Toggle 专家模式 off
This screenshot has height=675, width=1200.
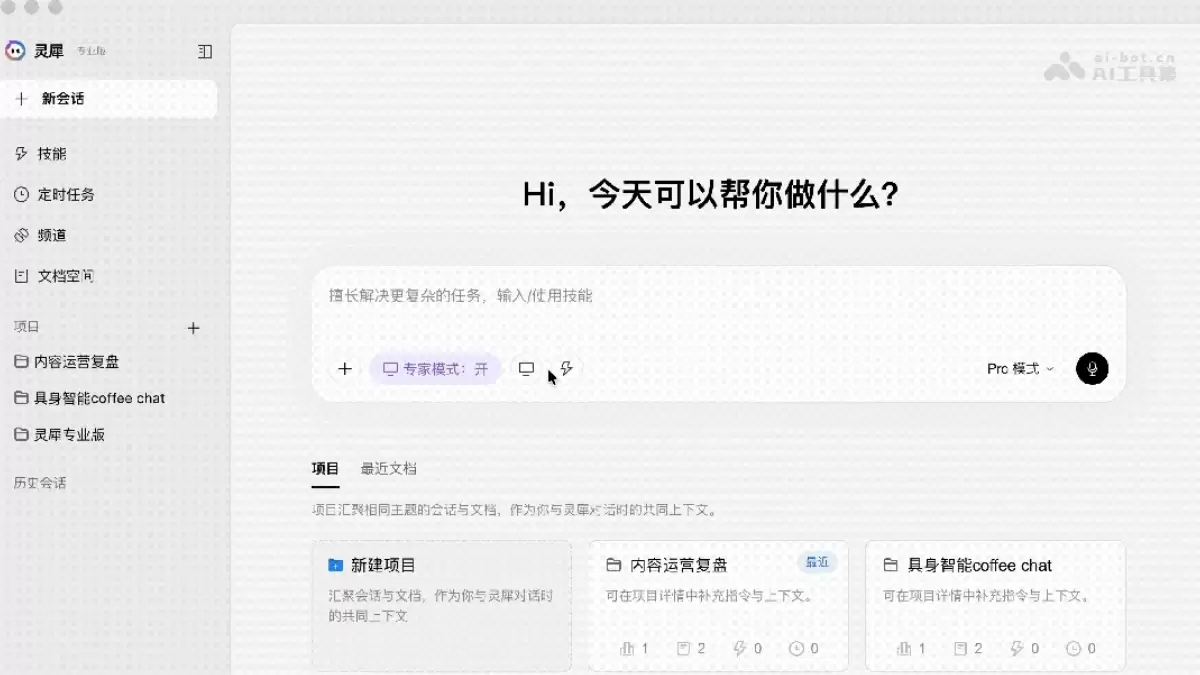[x=435, y=369]
